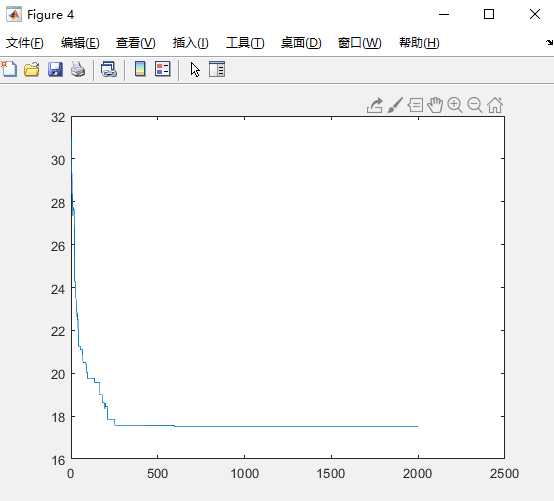Click the x-axis label 0
This screenshot has width=554, height=501.
pos(71,474)
